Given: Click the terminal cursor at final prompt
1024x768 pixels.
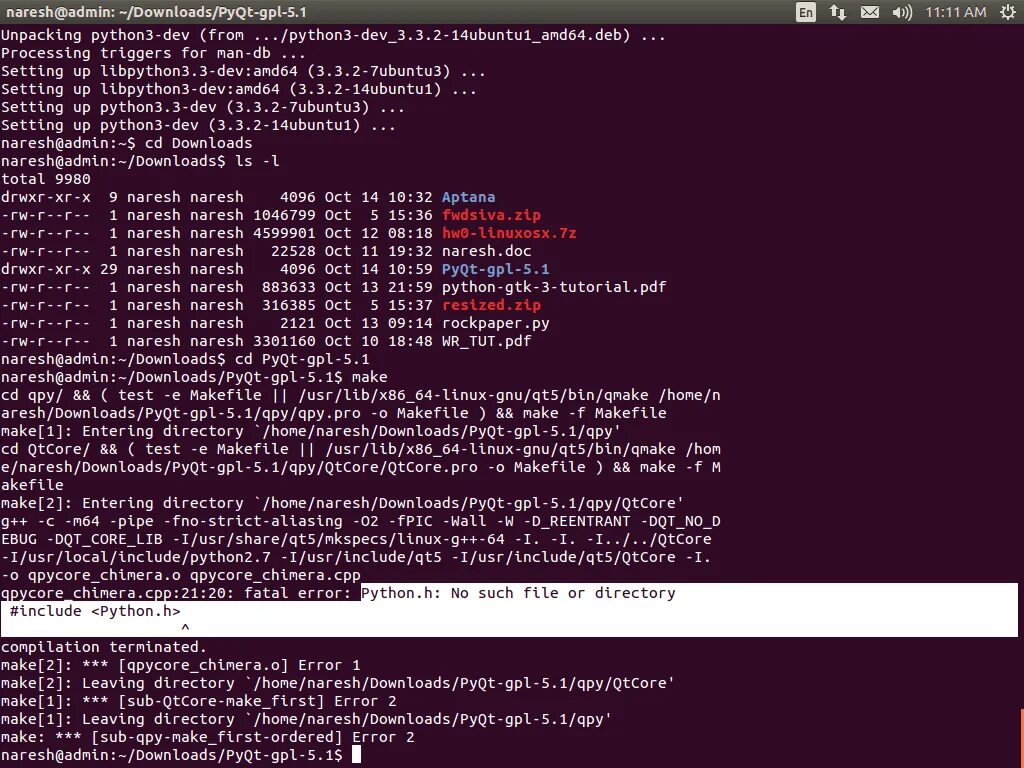Looking at the screenshot, I should 356,755.
